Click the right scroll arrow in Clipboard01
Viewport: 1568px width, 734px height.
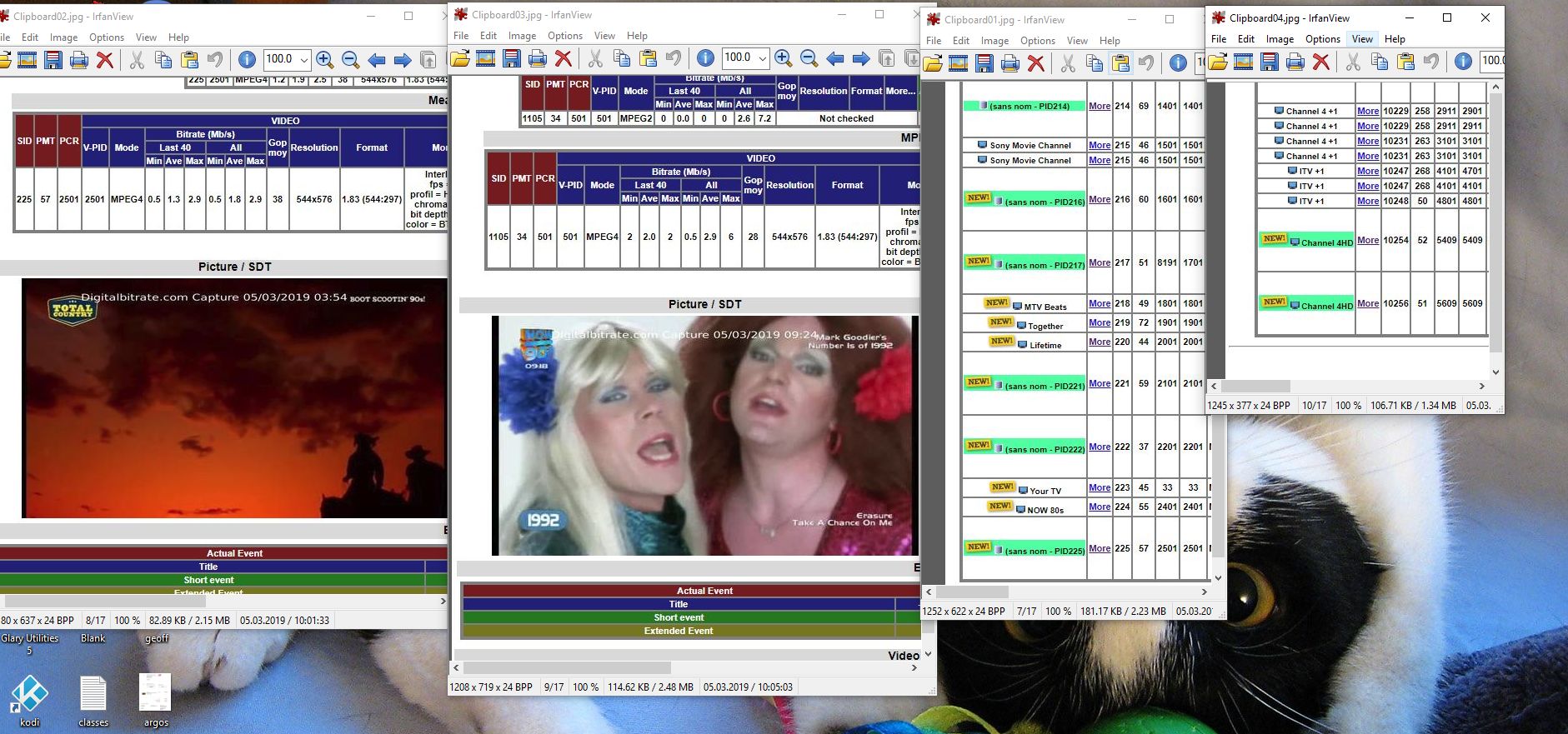(x=1204, y=592)
